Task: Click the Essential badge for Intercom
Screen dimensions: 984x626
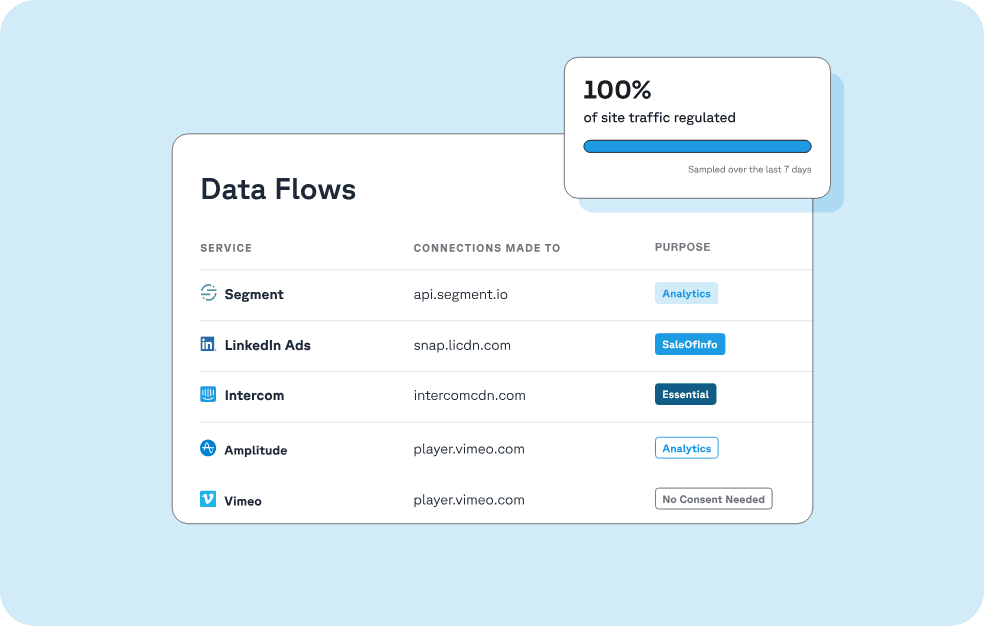Action: [685, 394]
